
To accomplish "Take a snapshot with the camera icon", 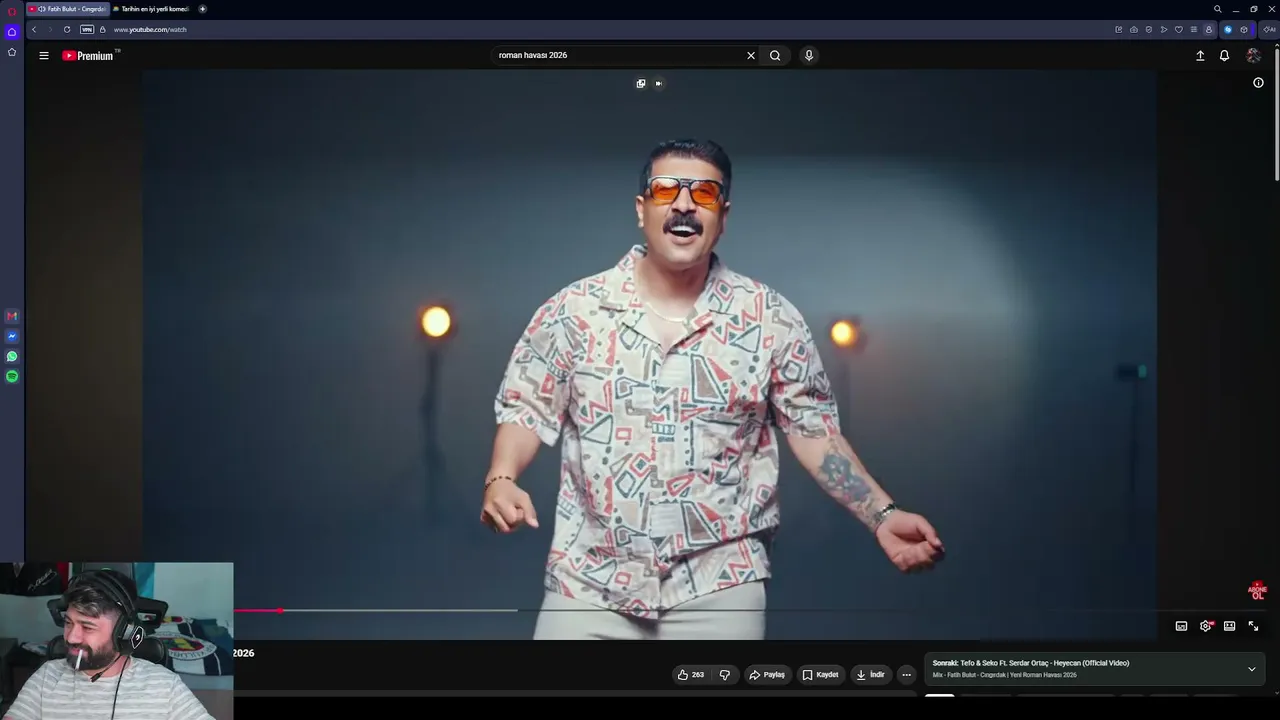I will click(1133, 30).
